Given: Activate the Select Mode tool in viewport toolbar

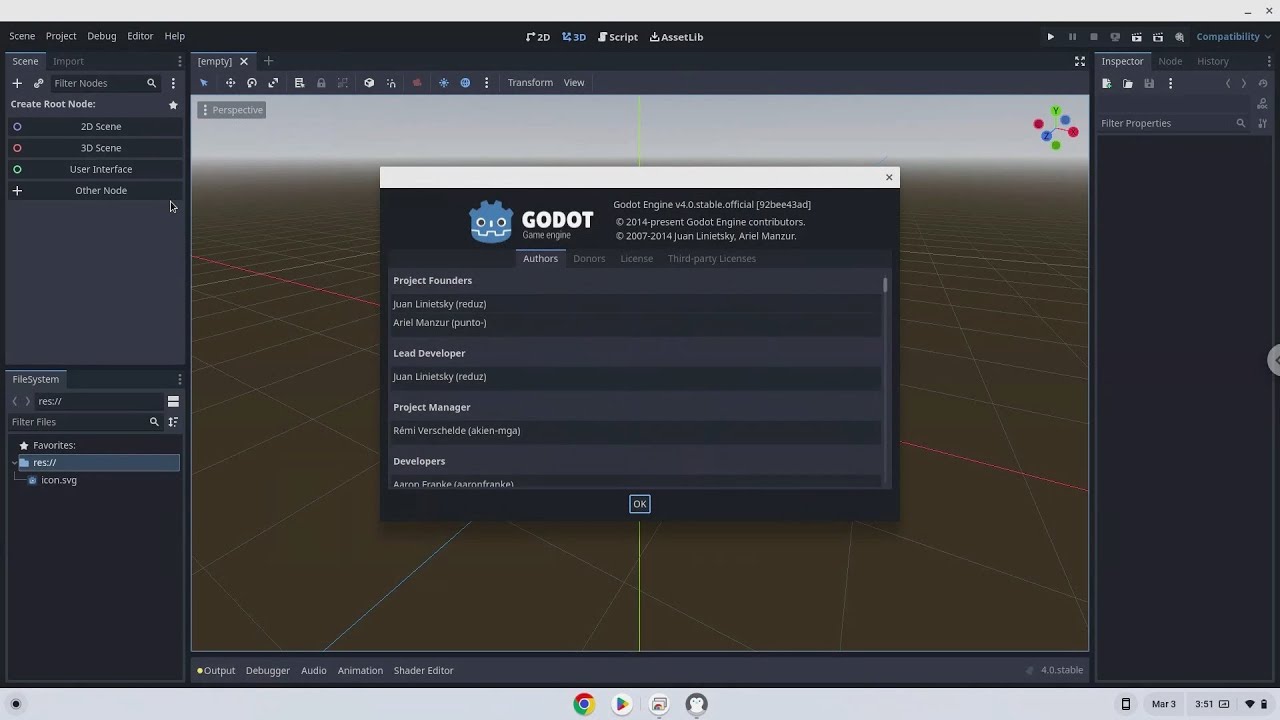Looking at the screenshot, I should tap(204, 83).
